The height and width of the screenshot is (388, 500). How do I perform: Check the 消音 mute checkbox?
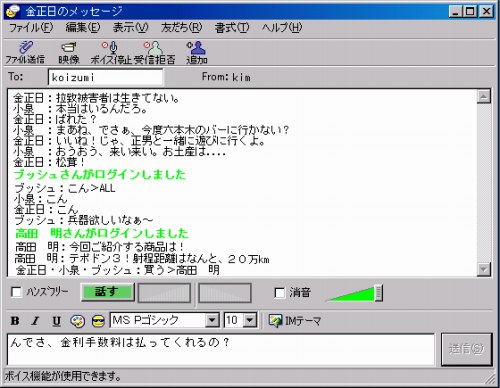[279, 293]
